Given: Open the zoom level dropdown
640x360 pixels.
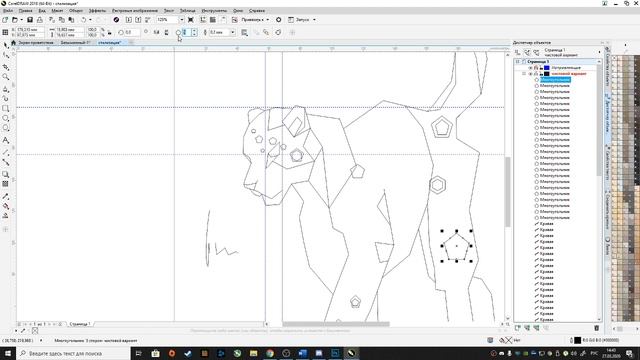Looking at the screenshot, I should pyautogui.click(x=182, y=20).
